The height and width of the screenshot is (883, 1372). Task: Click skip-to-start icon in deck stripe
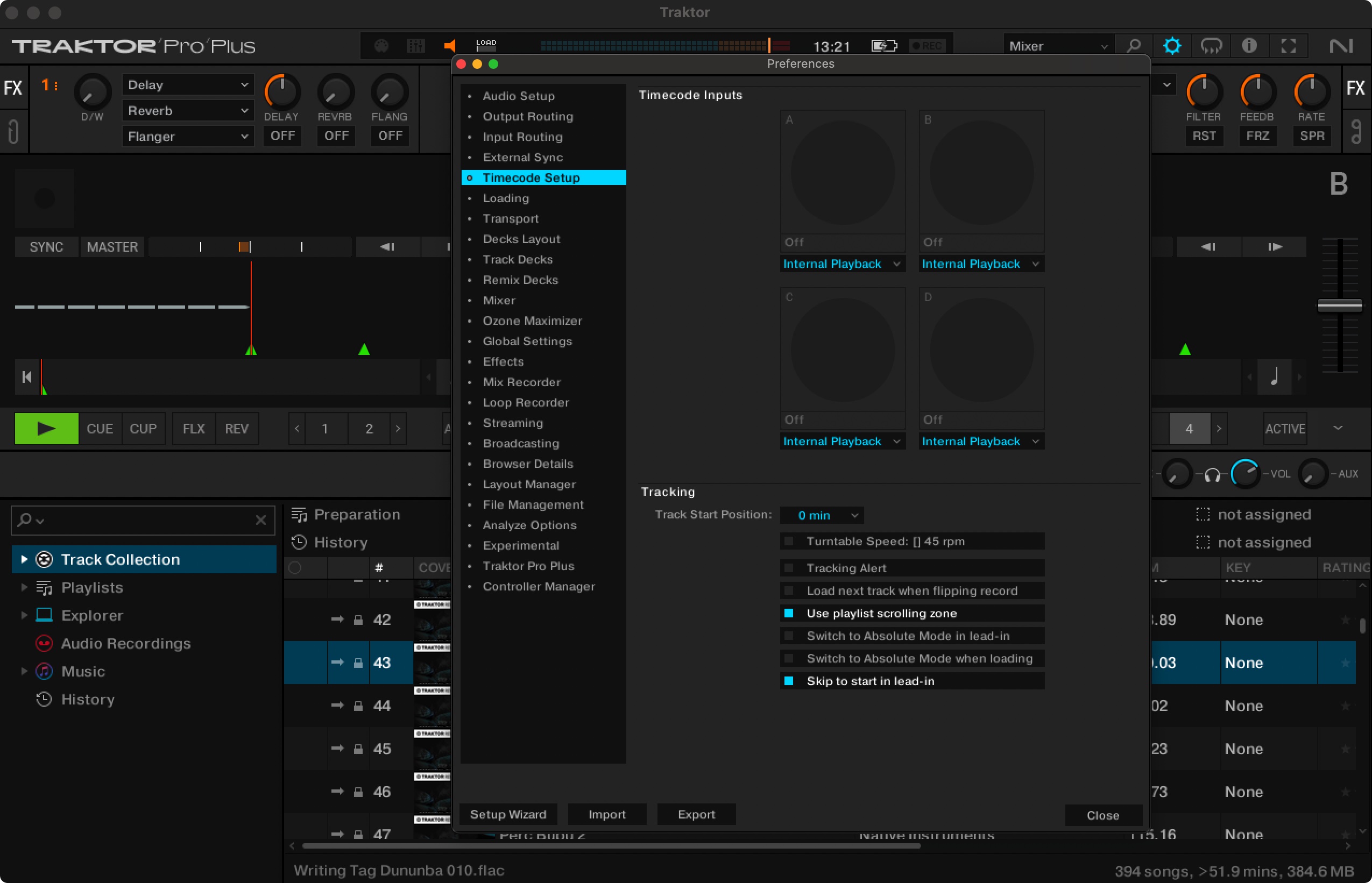click(x=26, y=377)
